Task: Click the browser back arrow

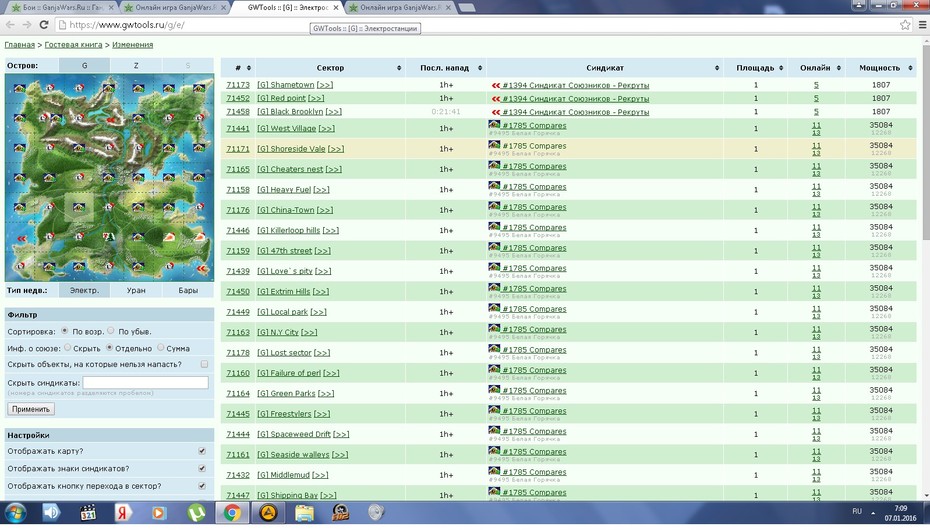Action: pos(10,25)
